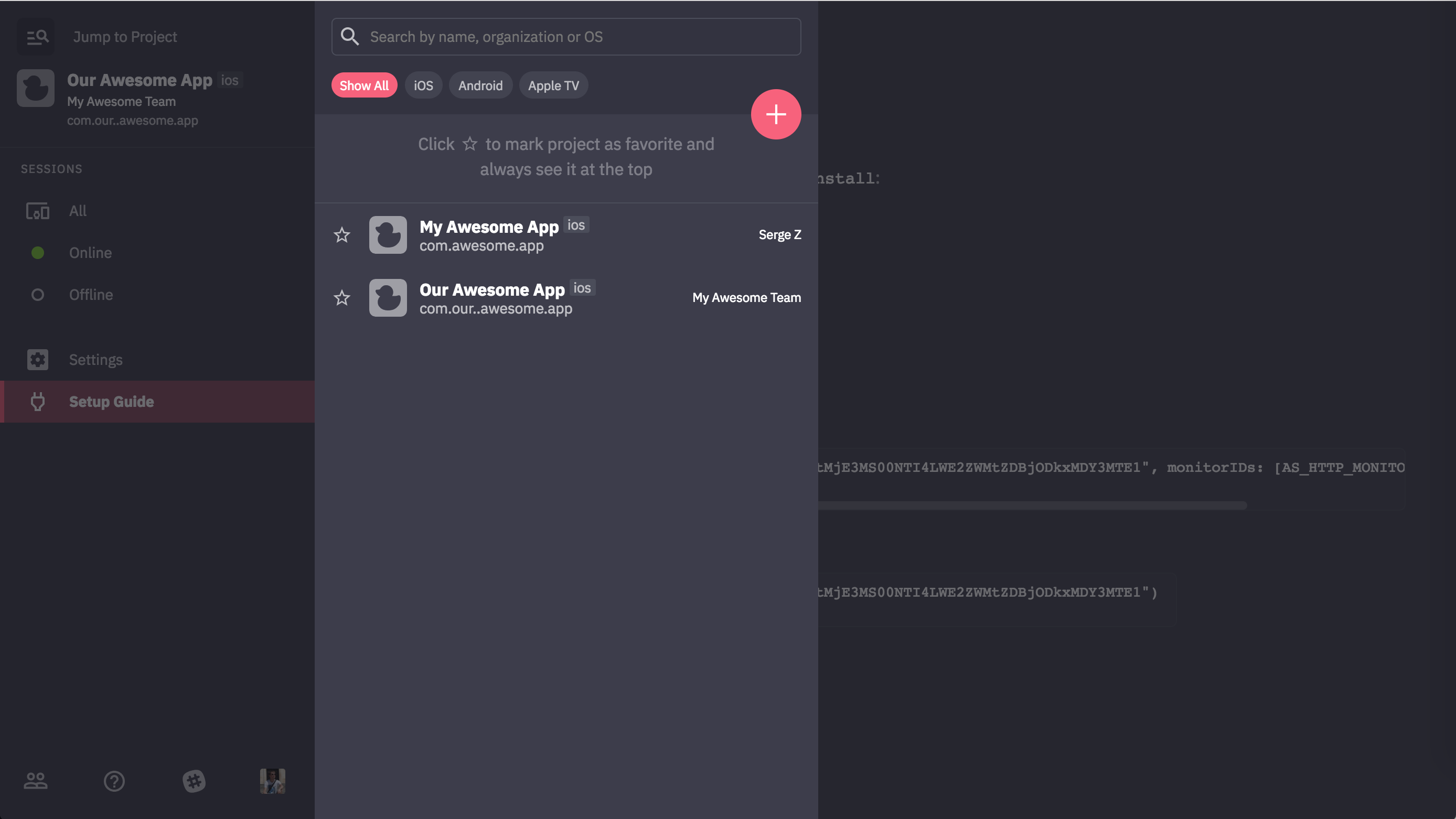Click the Settings gear icon in the sidebar
1456x819 pixels.
(37, 360)
